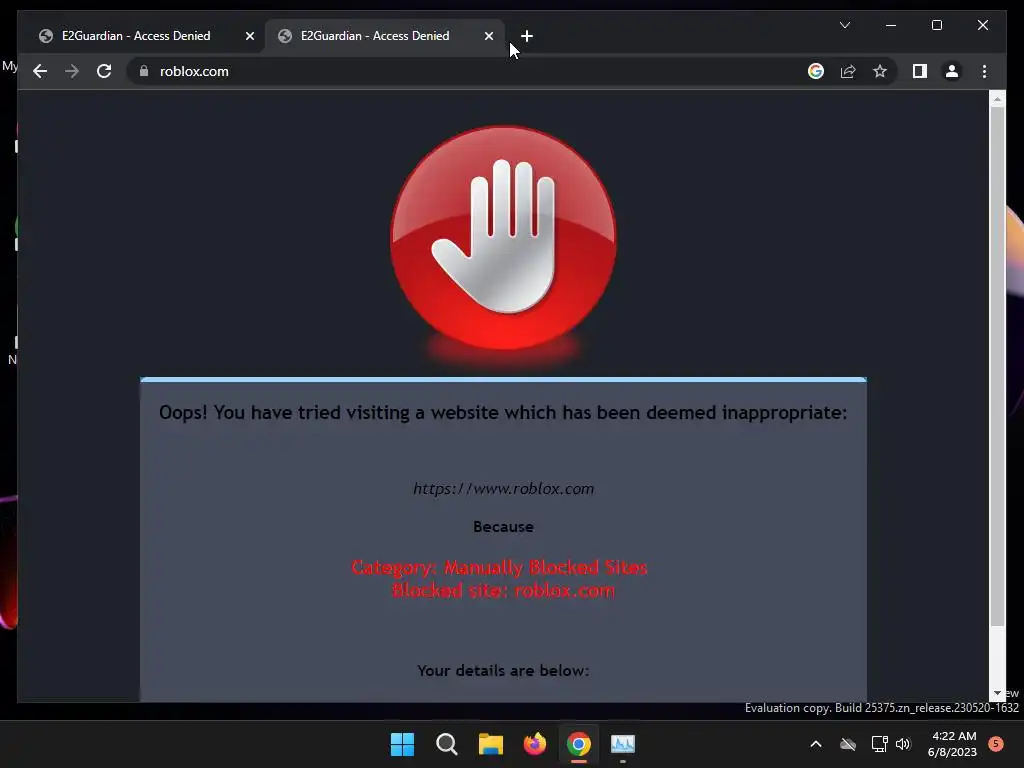The image size is (1024, 768).
Task: Open File Explorer from the taskbar
Action: point(490,744)
